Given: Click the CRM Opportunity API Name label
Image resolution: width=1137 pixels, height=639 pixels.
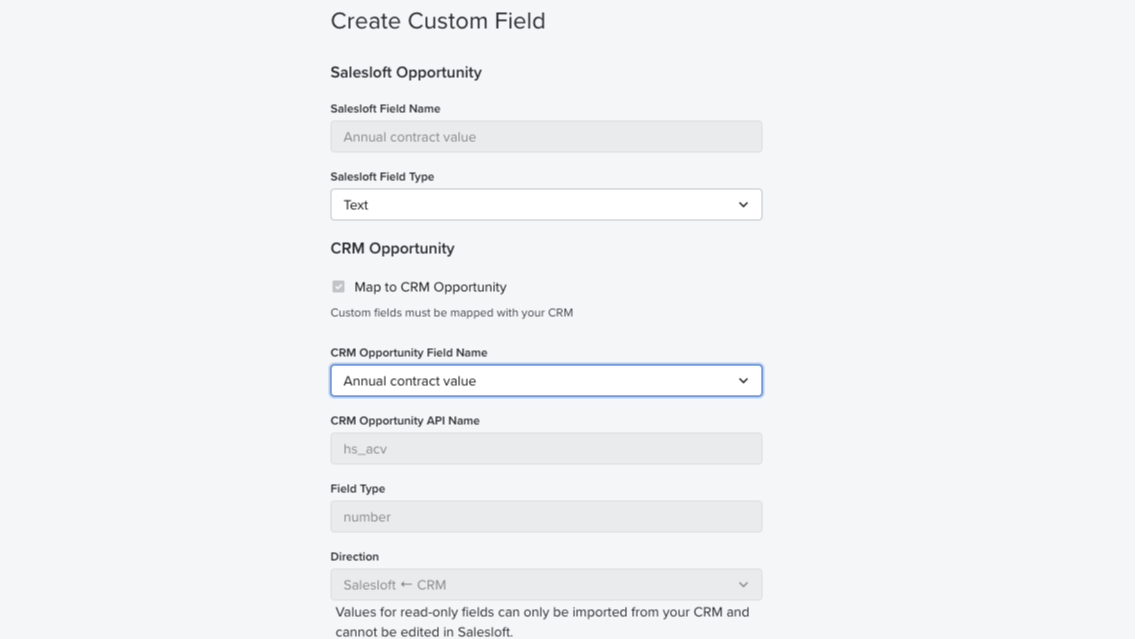Looking at the screenshot, I should point(405,421).
